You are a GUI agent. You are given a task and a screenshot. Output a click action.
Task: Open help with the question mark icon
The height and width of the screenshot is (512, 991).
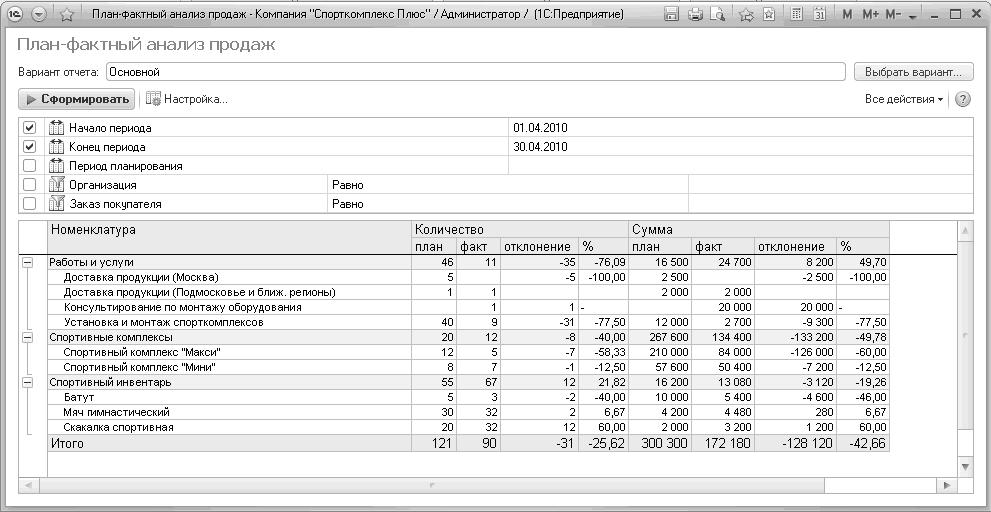click(963, 99)
